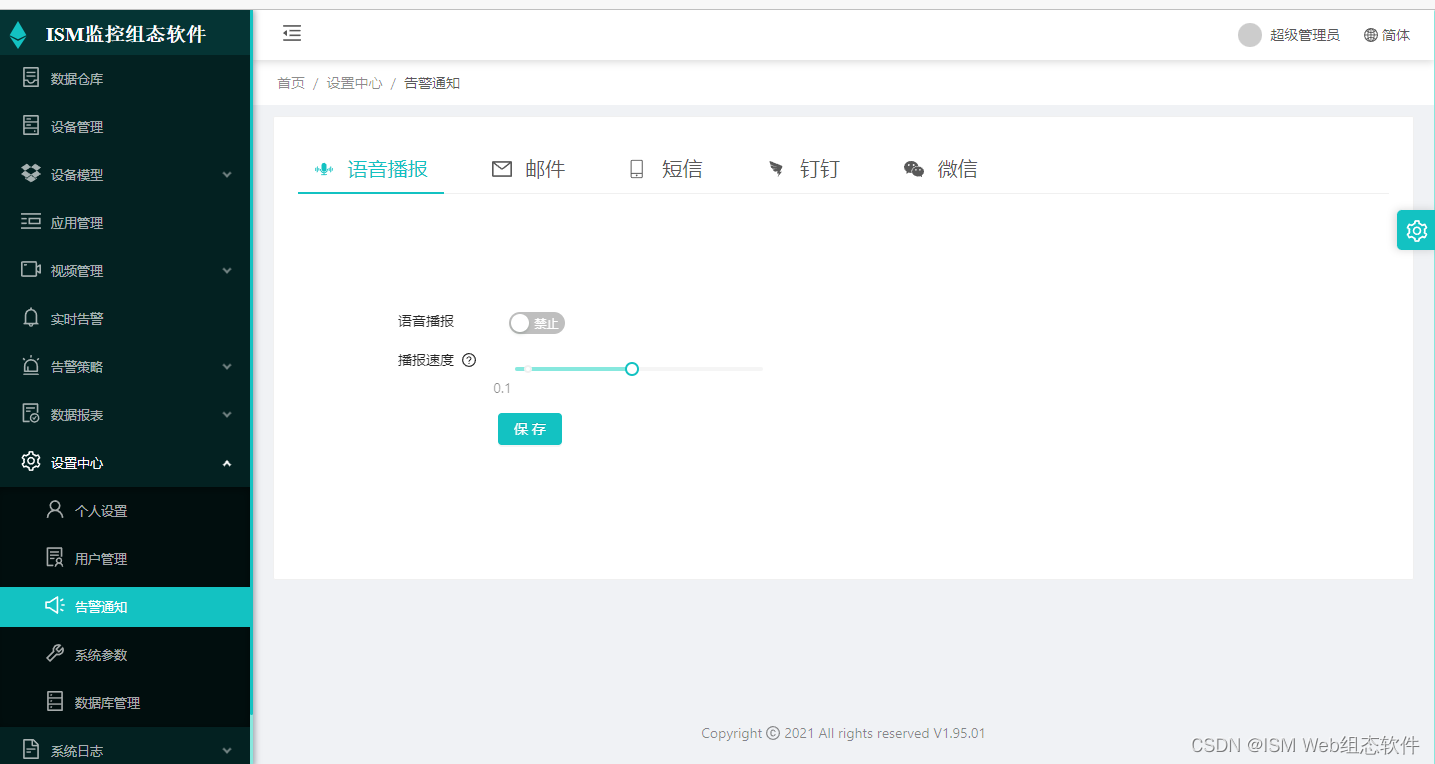Expand the 视频管理 chevron
1435x764 pixels.
(x=227, y=271)
